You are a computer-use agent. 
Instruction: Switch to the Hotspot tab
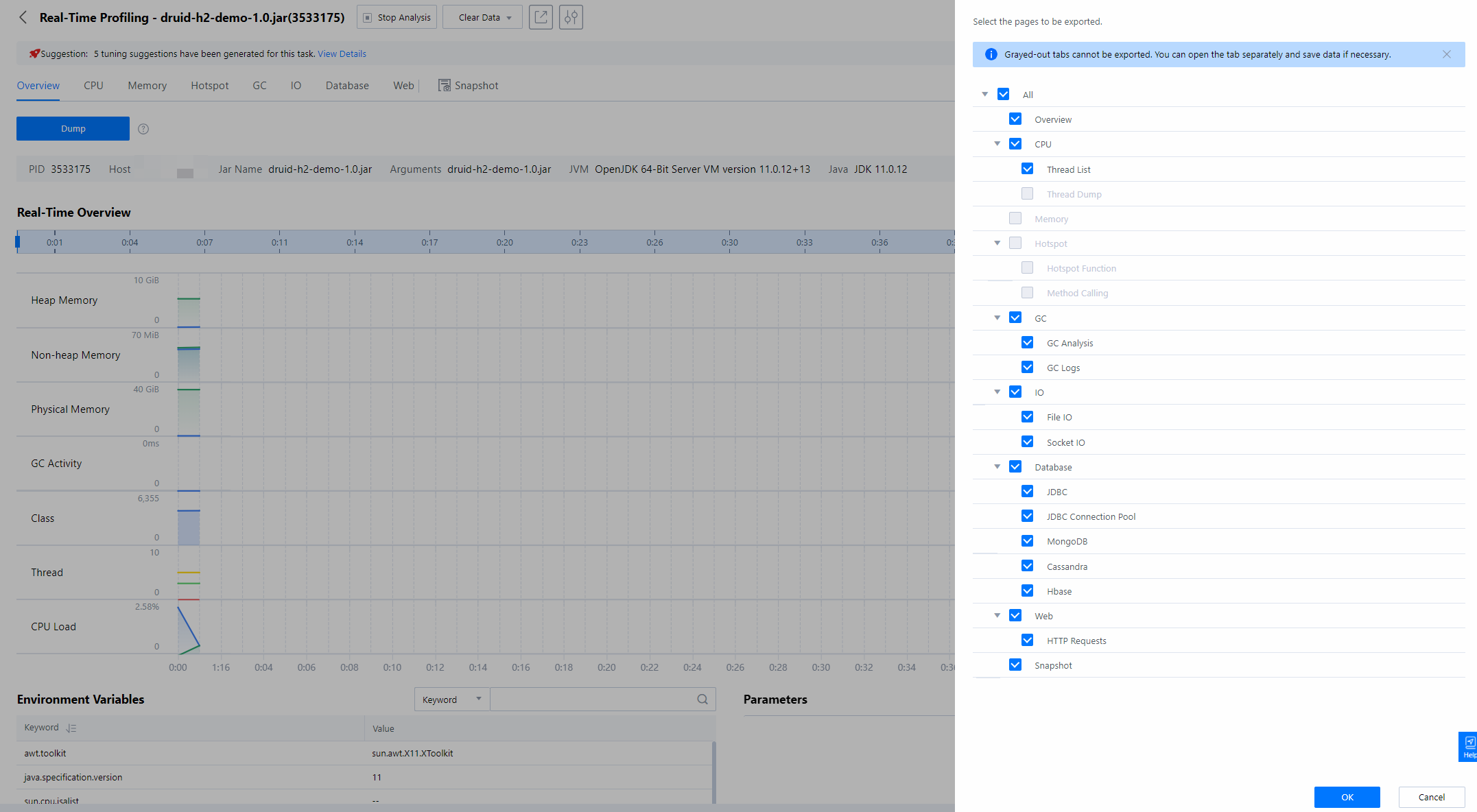(210, 86)
